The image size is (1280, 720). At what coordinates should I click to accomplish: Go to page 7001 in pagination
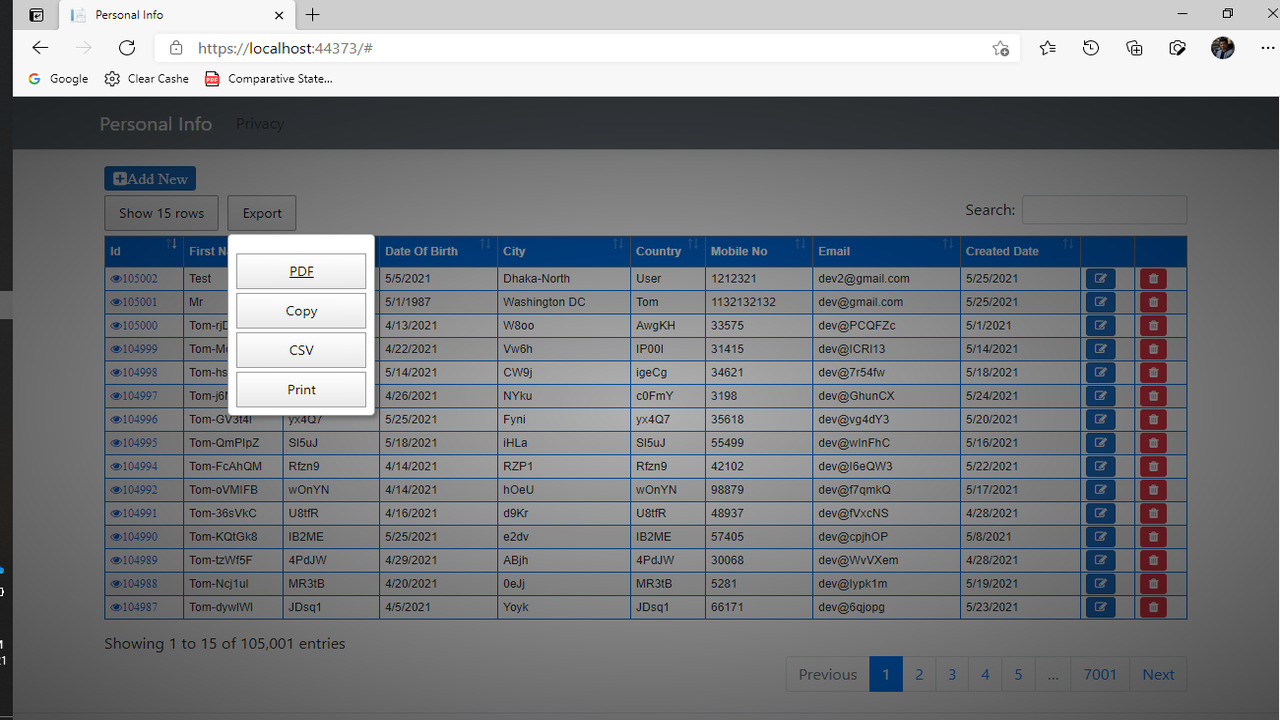pos(1100,674)
